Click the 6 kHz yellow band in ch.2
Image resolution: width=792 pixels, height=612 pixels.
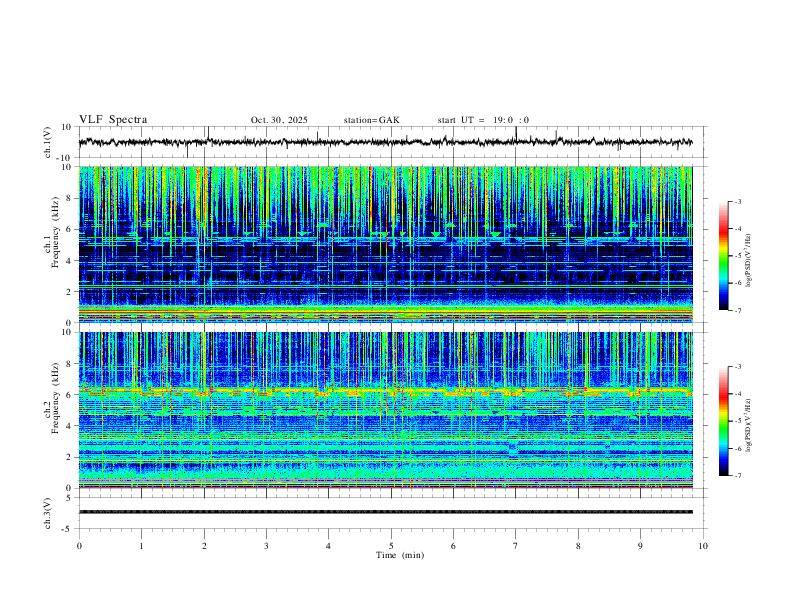point(385,391)
